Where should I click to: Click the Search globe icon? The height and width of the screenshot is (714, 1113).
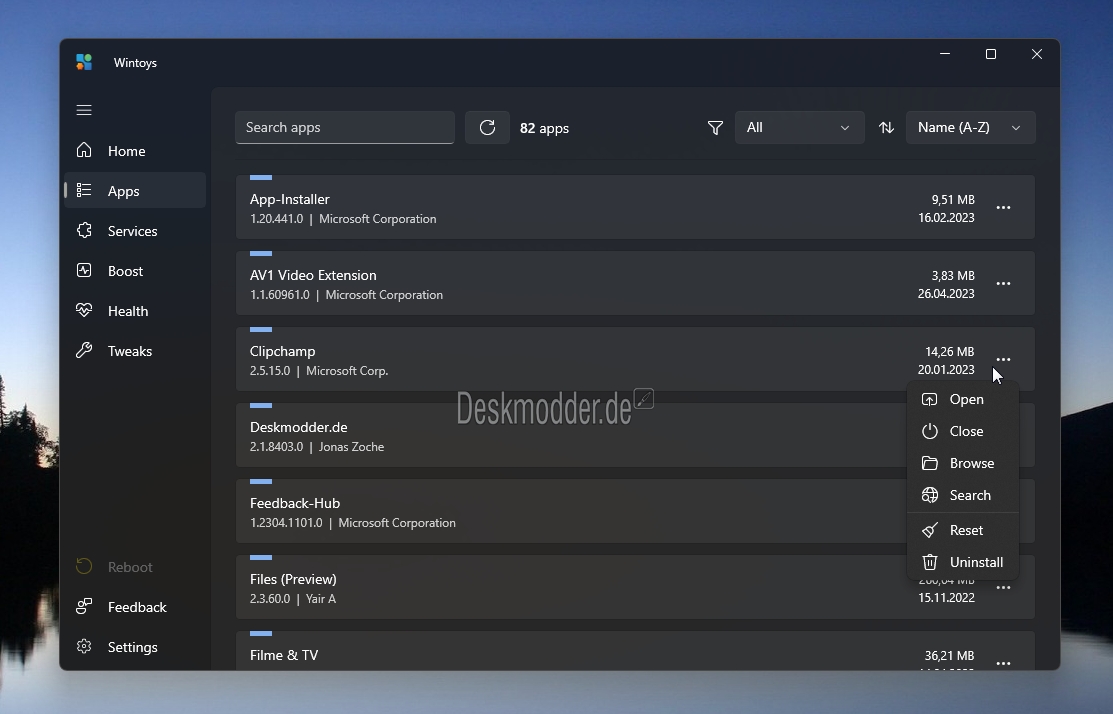pos(930,495)
